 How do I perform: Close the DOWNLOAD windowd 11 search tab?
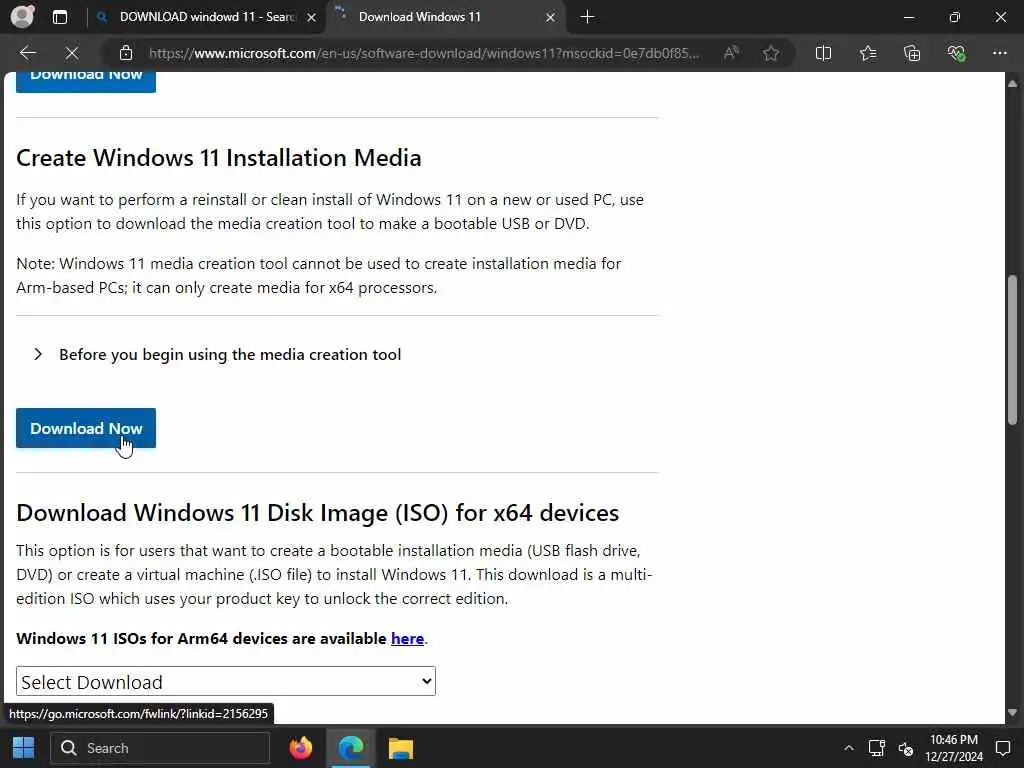[x=312, y=18]
